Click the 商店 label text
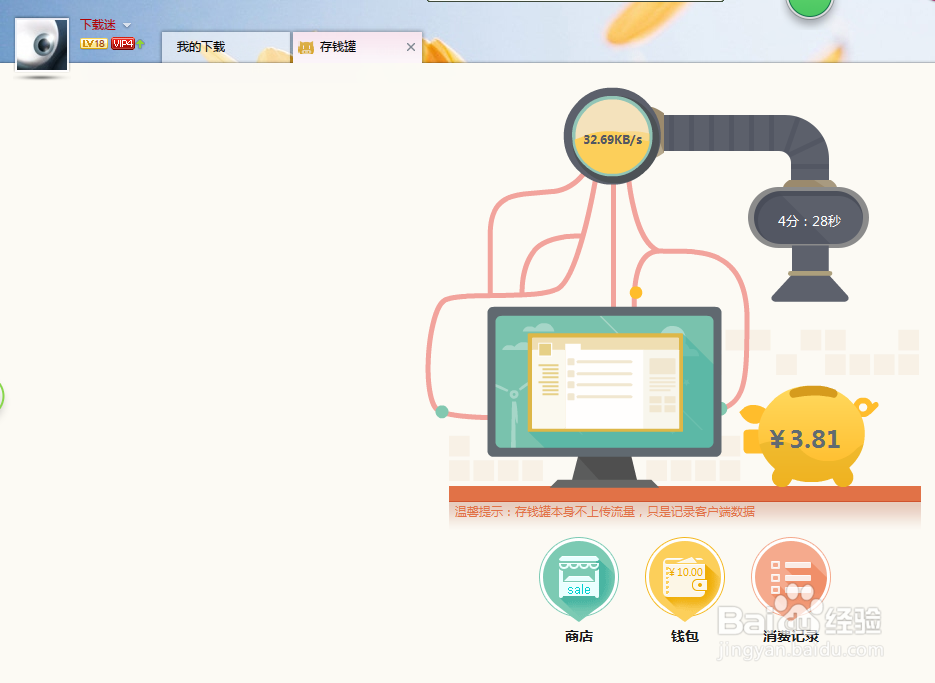 coord(578,636)
